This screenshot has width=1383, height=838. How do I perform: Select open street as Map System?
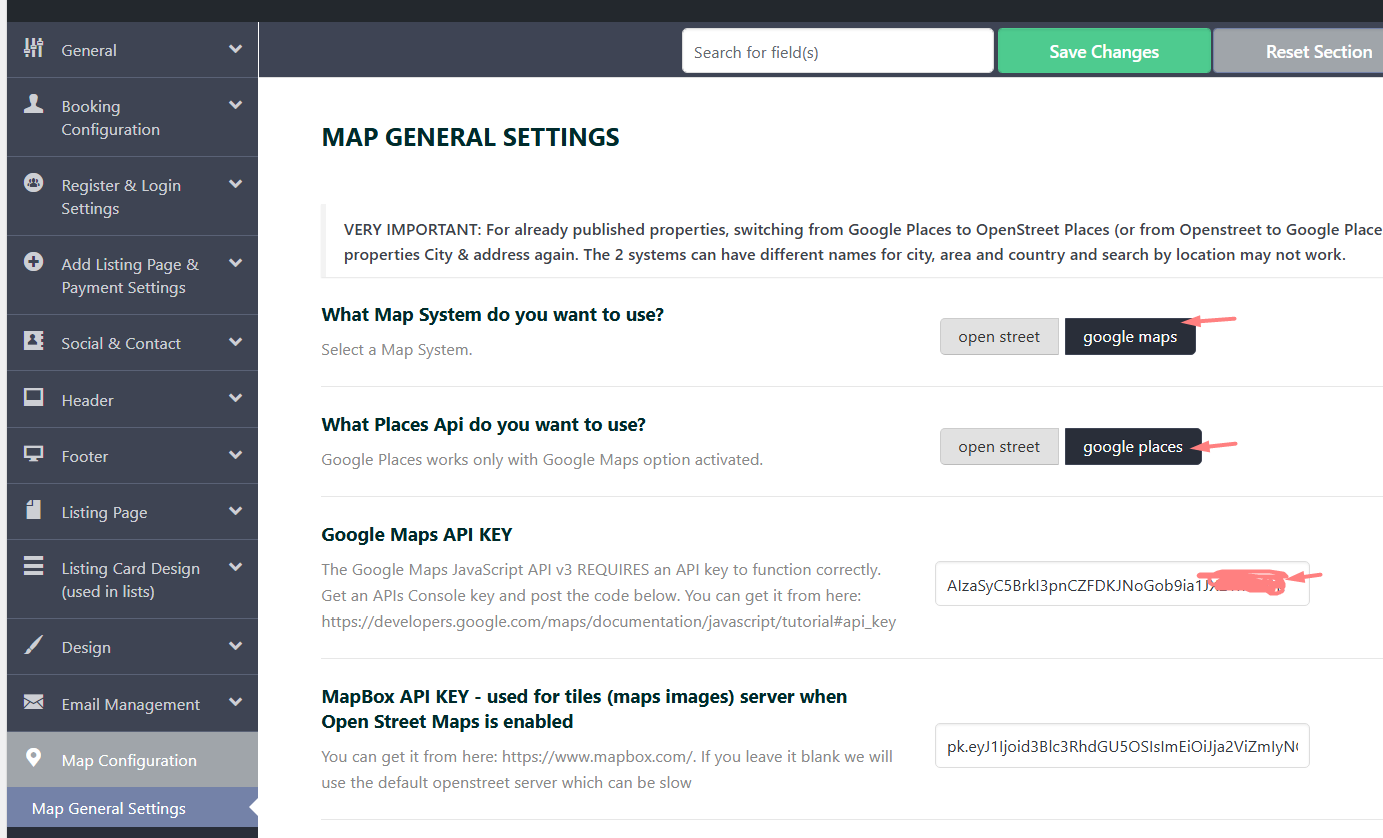(x=998, y=337)
